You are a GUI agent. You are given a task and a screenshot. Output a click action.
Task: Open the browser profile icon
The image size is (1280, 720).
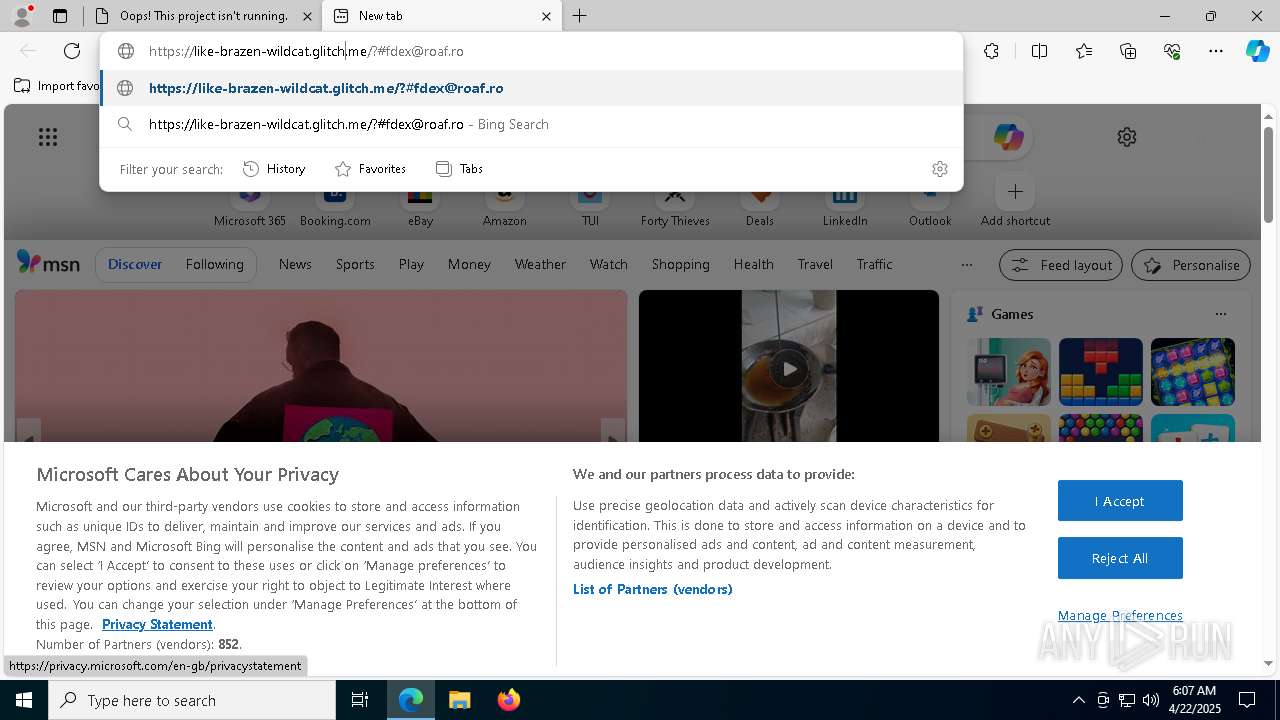[x=22, y=16]
